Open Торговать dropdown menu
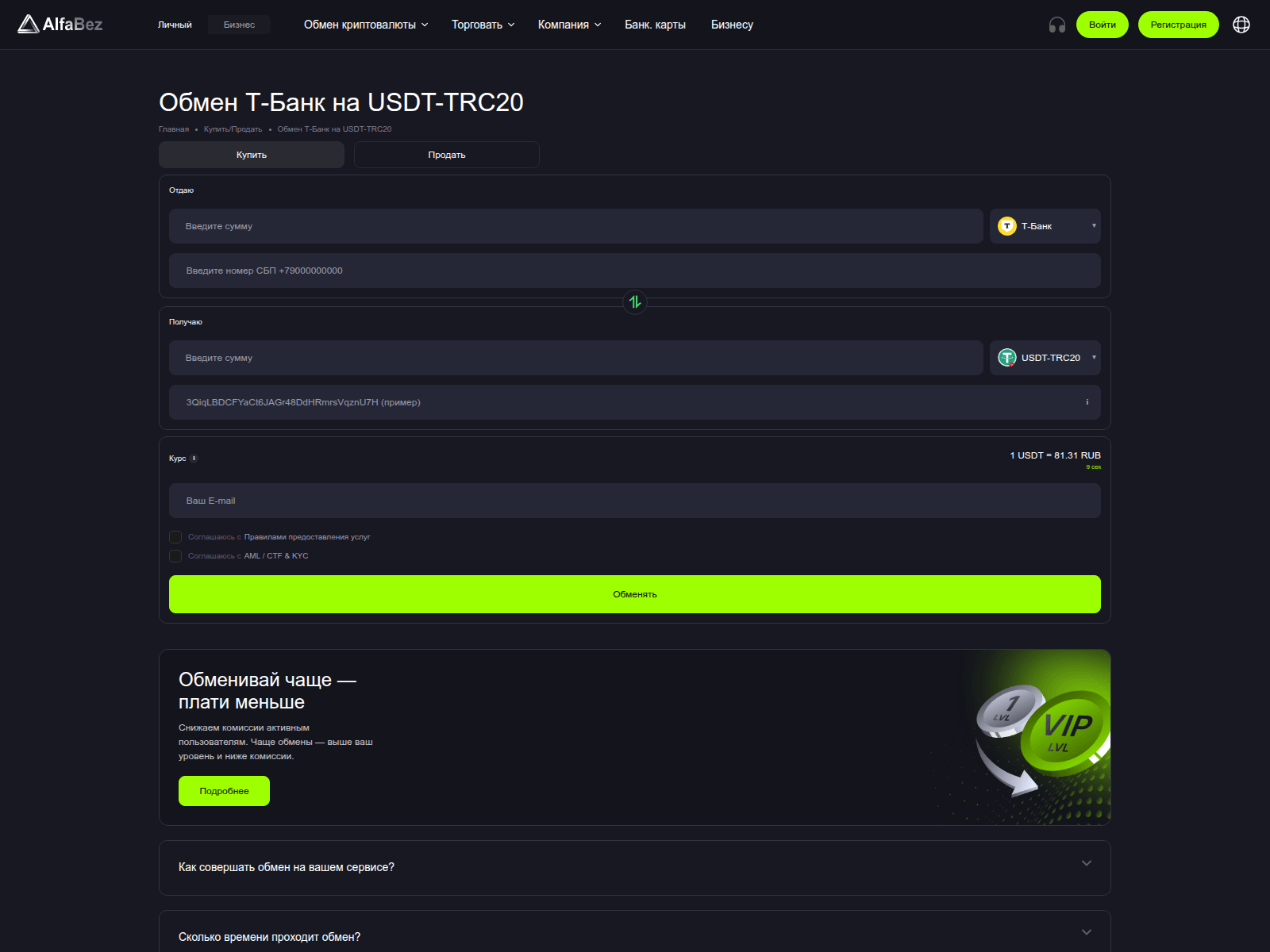 483,25
